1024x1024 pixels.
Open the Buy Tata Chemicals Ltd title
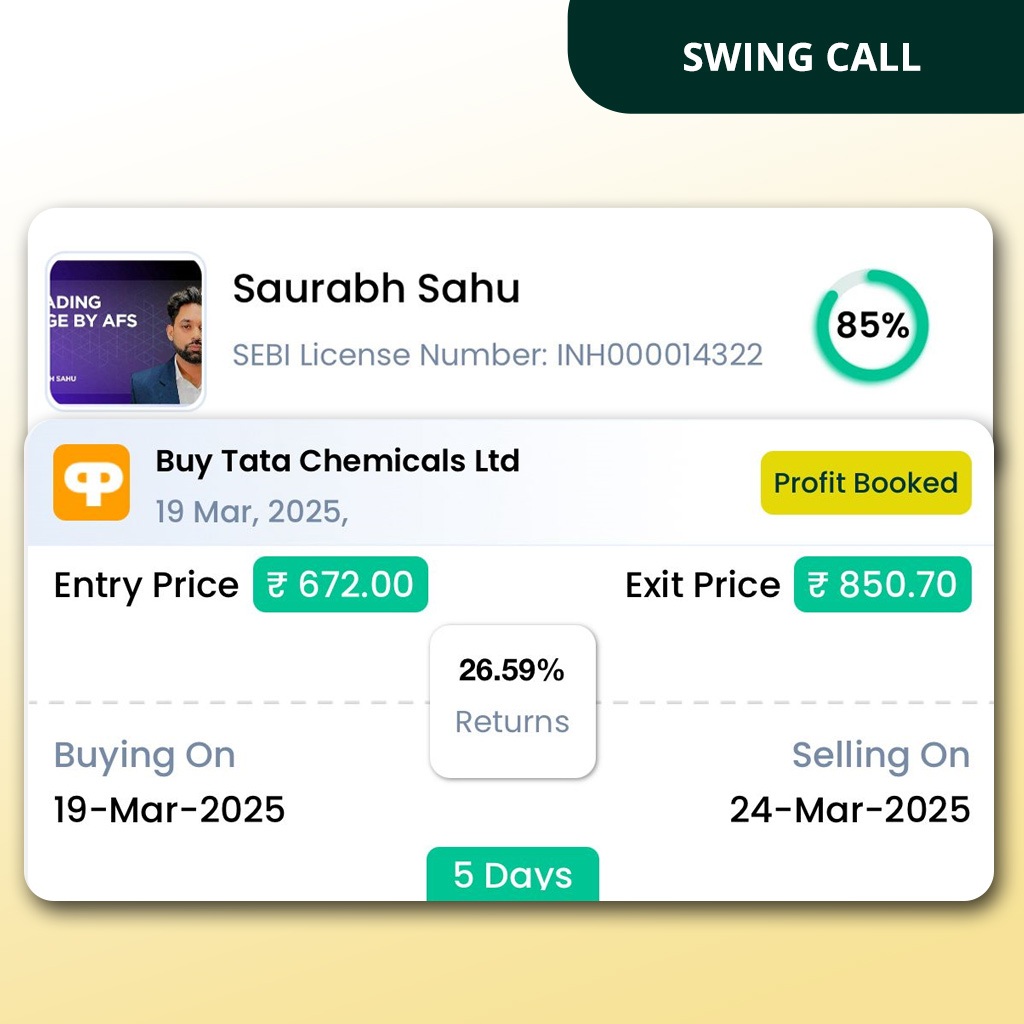click(x=338, y=462)
